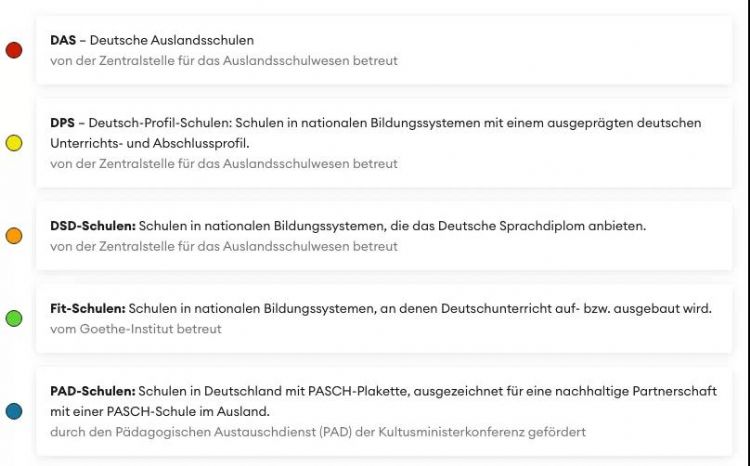The width and height of the screenshot is (750, 466).
Task: Click the blue PAD-Schulen dot
Action: (x=14, y=411)
